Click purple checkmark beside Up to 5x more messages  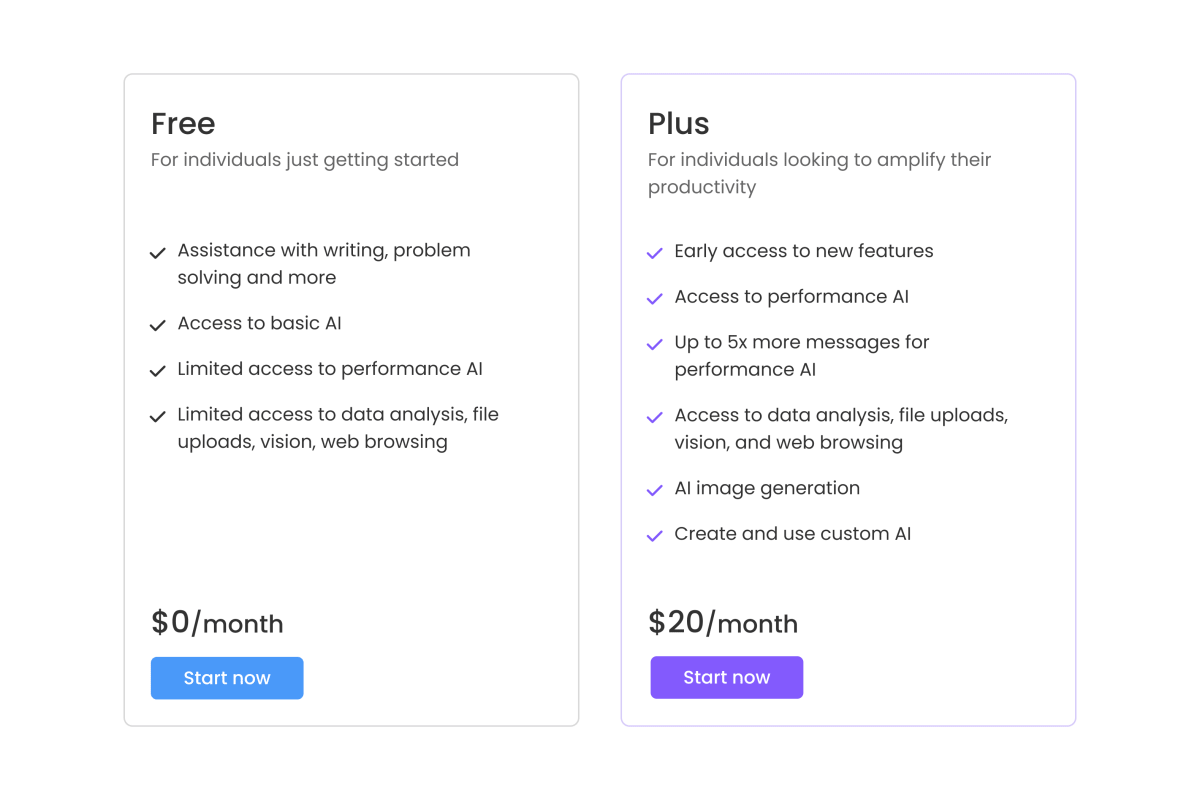655,344
